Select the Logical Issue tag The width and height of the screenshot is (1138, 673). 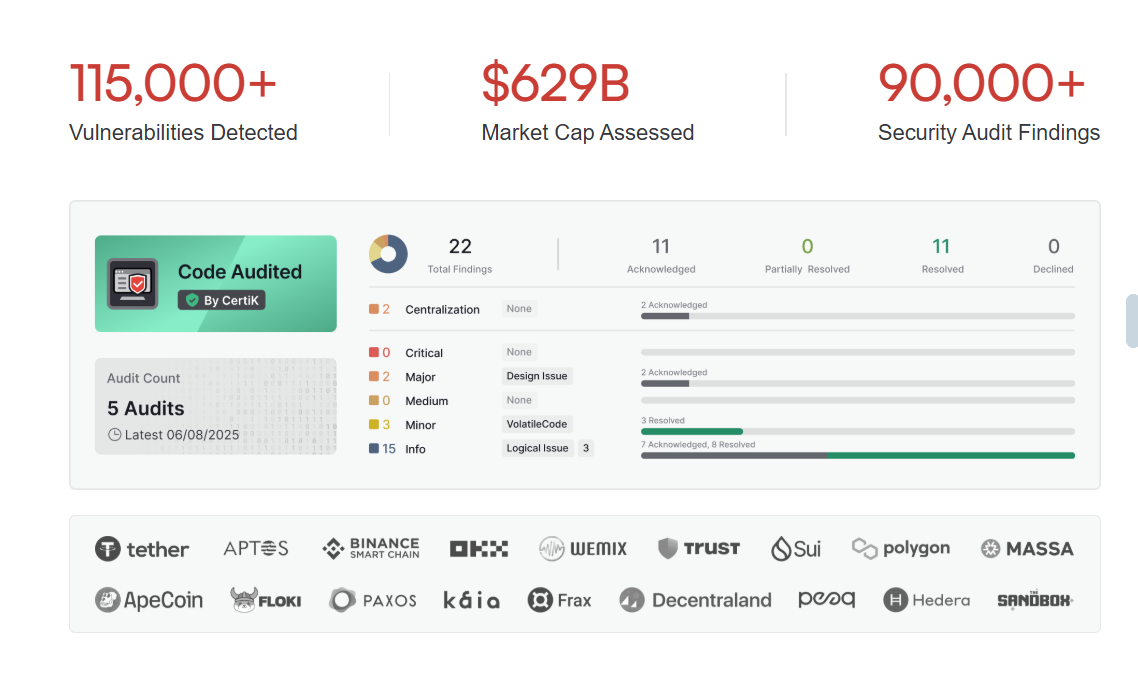(537, 448)
